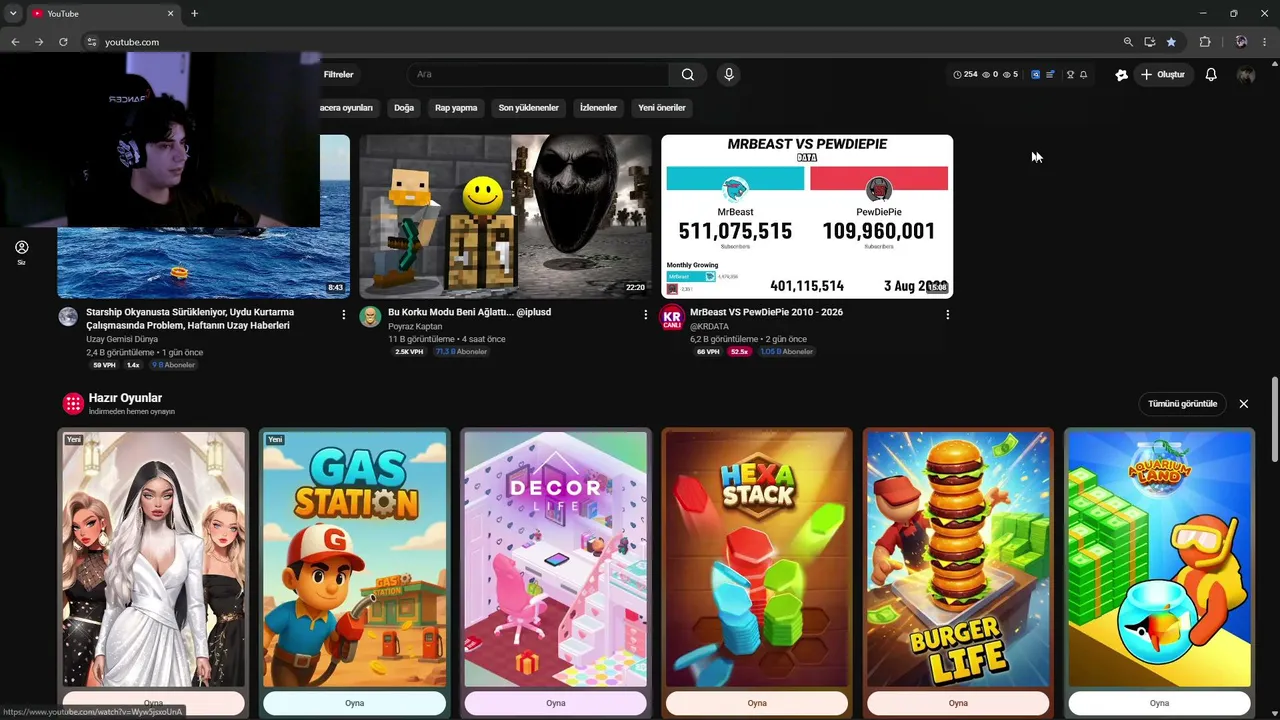Click the small bell in extension bar
The width and height of the screenshot is (1280, 720).
click(x=1083, y=75)
